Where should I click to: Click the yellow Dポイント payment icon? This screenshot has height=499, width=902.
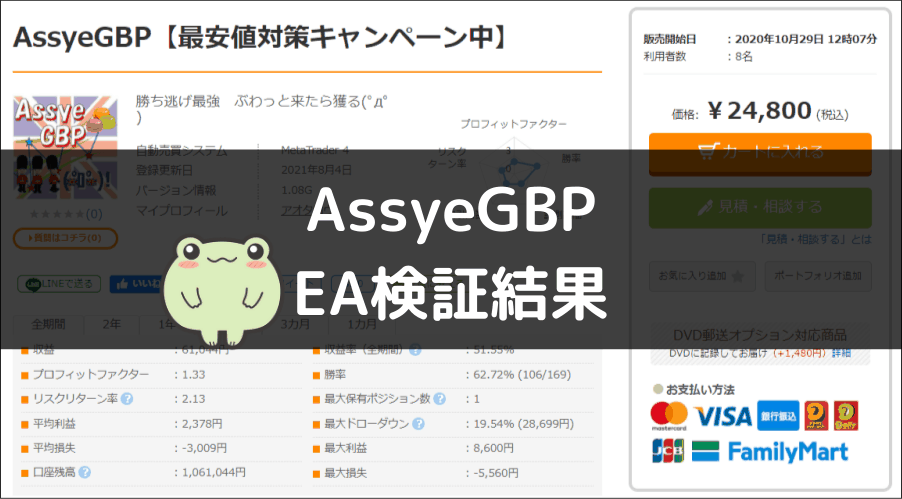[x=846, y=416]
